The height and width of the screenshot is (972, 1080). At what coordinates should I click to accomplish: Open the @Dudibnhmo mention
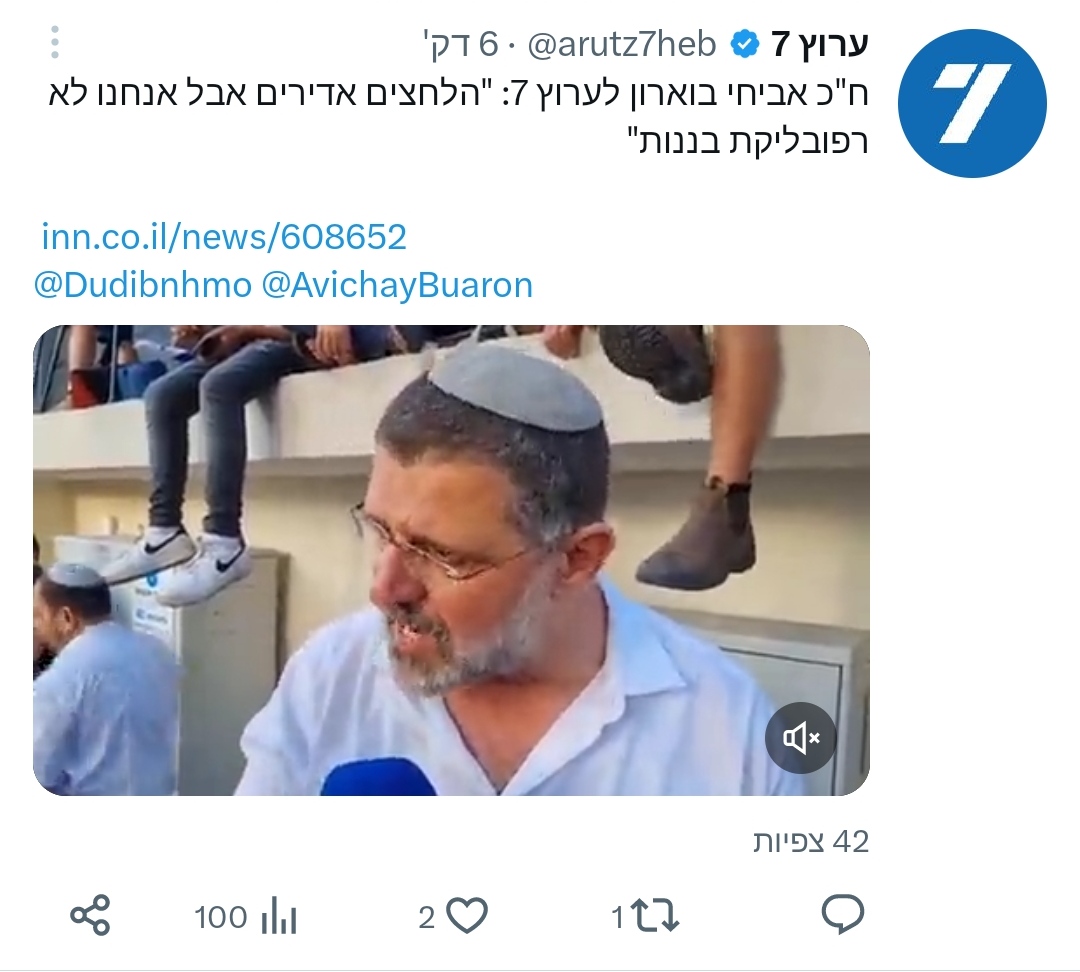point(143,285)
